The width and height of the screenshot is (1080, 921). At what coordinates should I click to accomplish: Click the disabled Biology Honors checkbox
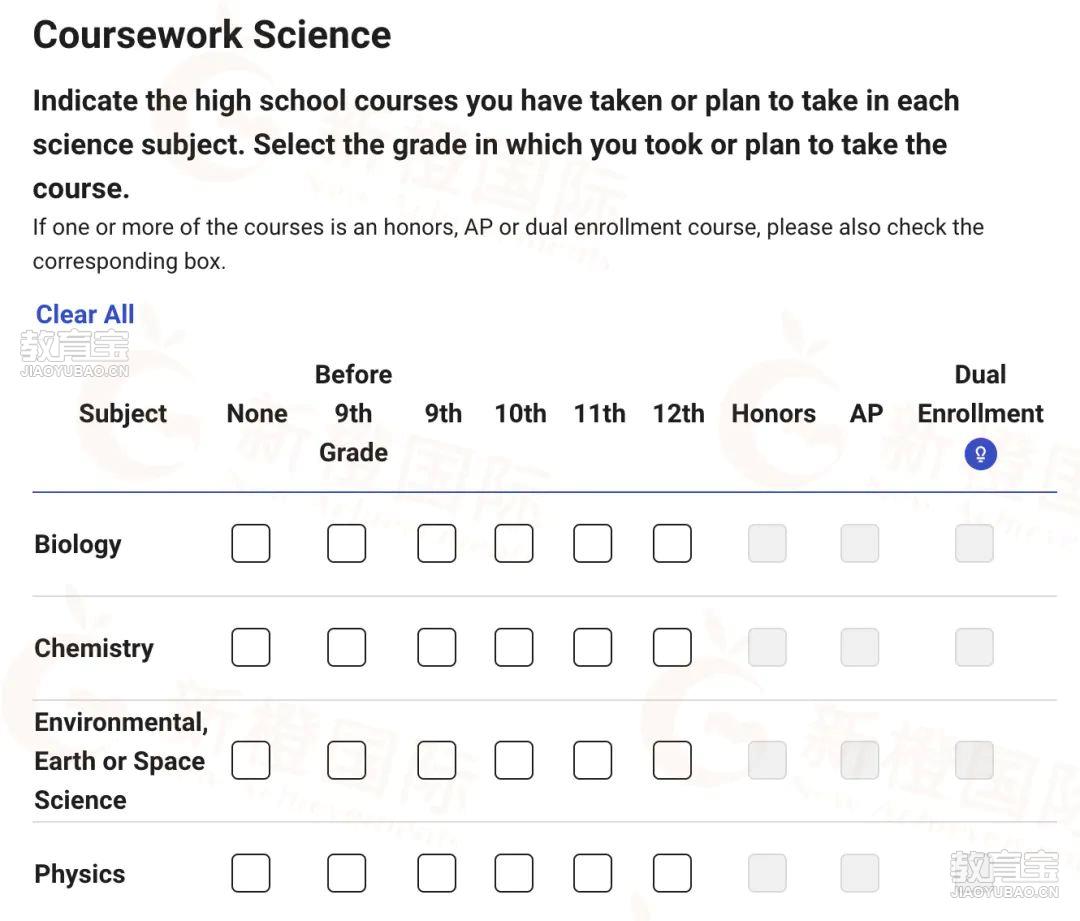(x=767, y=544)
